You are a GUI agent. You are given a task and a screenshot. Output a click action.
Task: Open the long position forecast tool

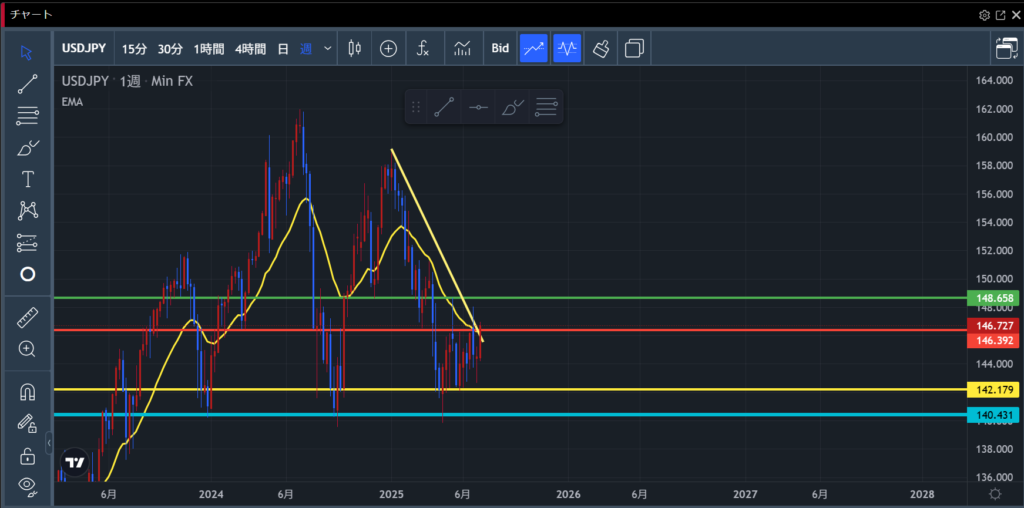[x=27, y=242]
